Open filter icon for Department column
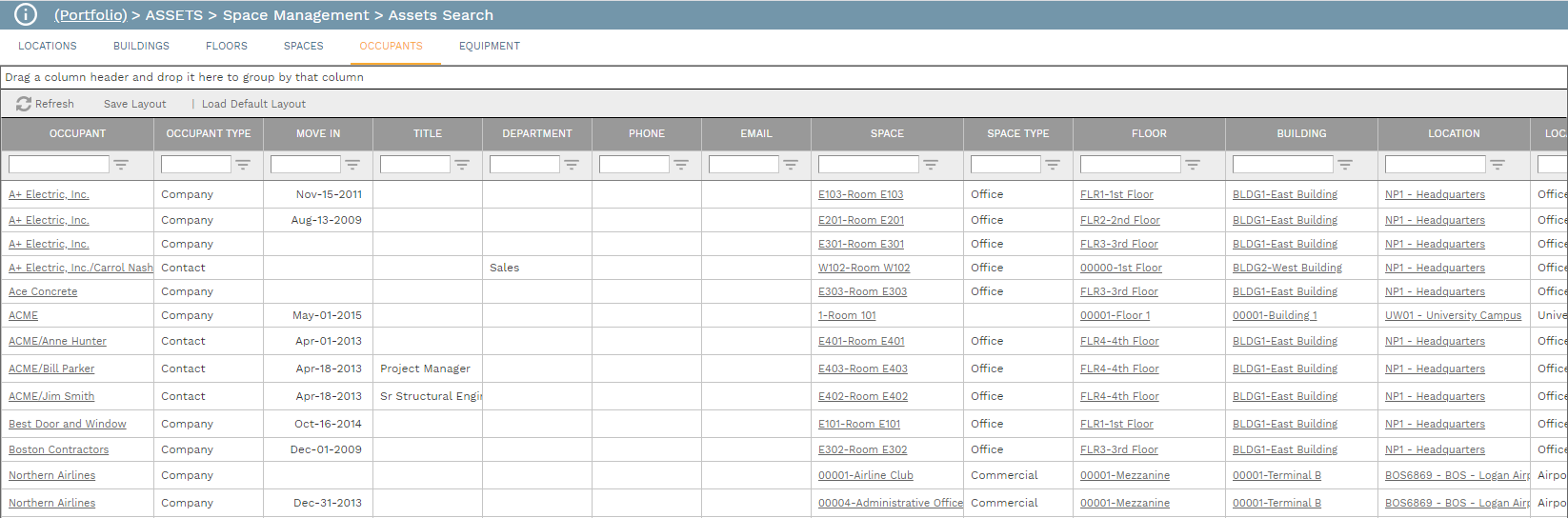1568x518 pixels. tap(572, 165)
